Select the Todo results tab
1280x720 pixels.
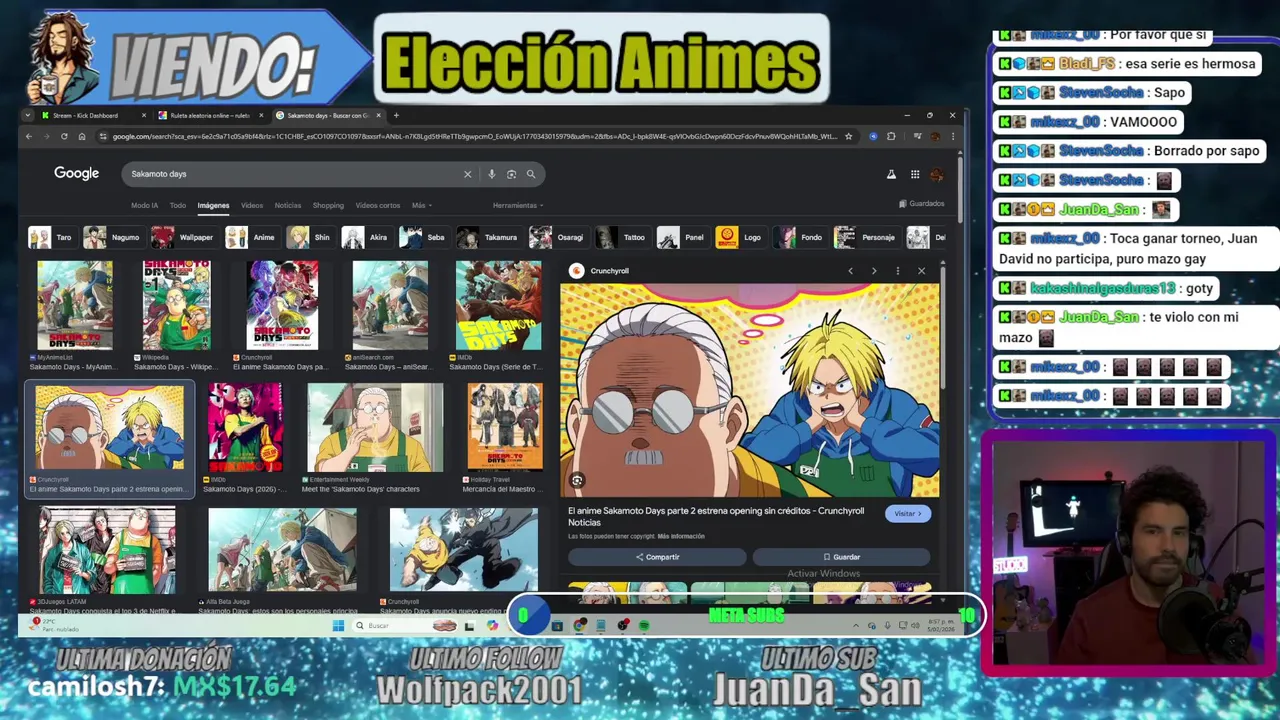(177, 206)
